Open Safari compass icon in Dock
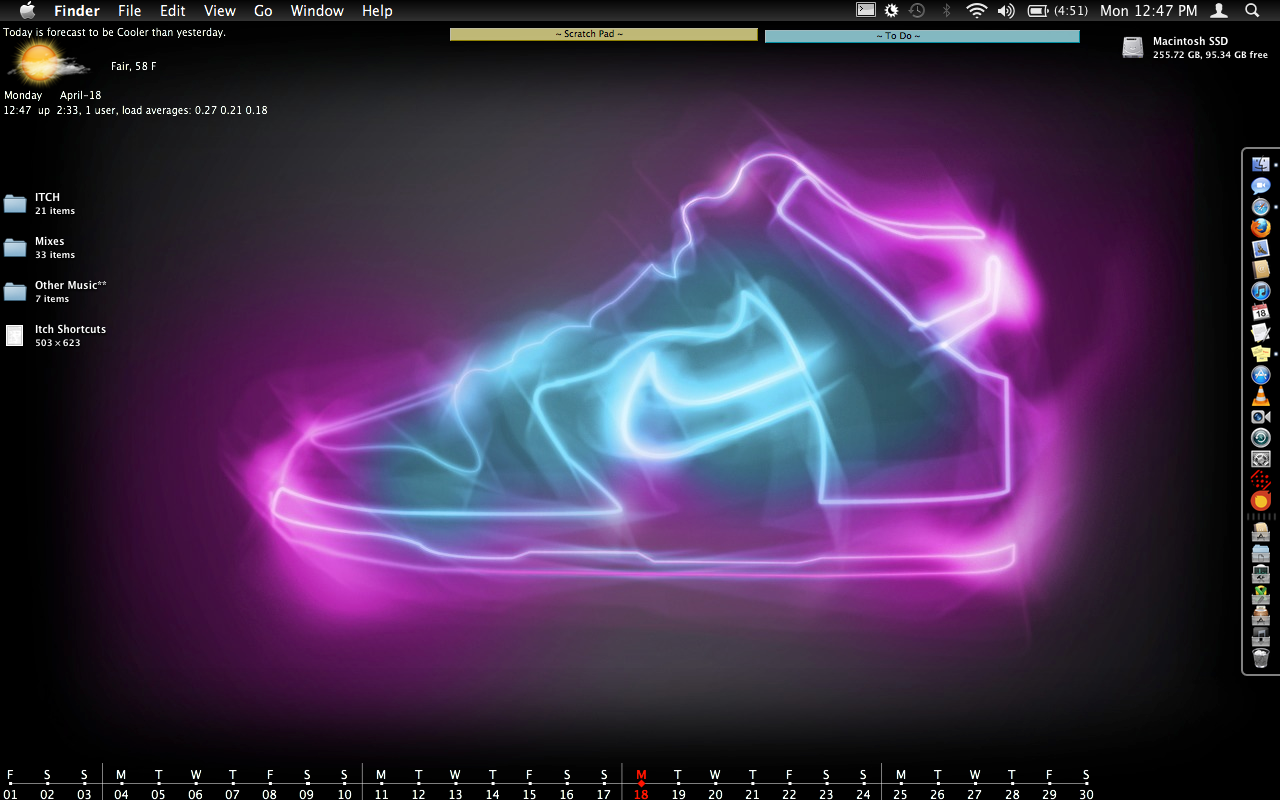This screenshot has height=800, width=1280. pos(1260,206)
